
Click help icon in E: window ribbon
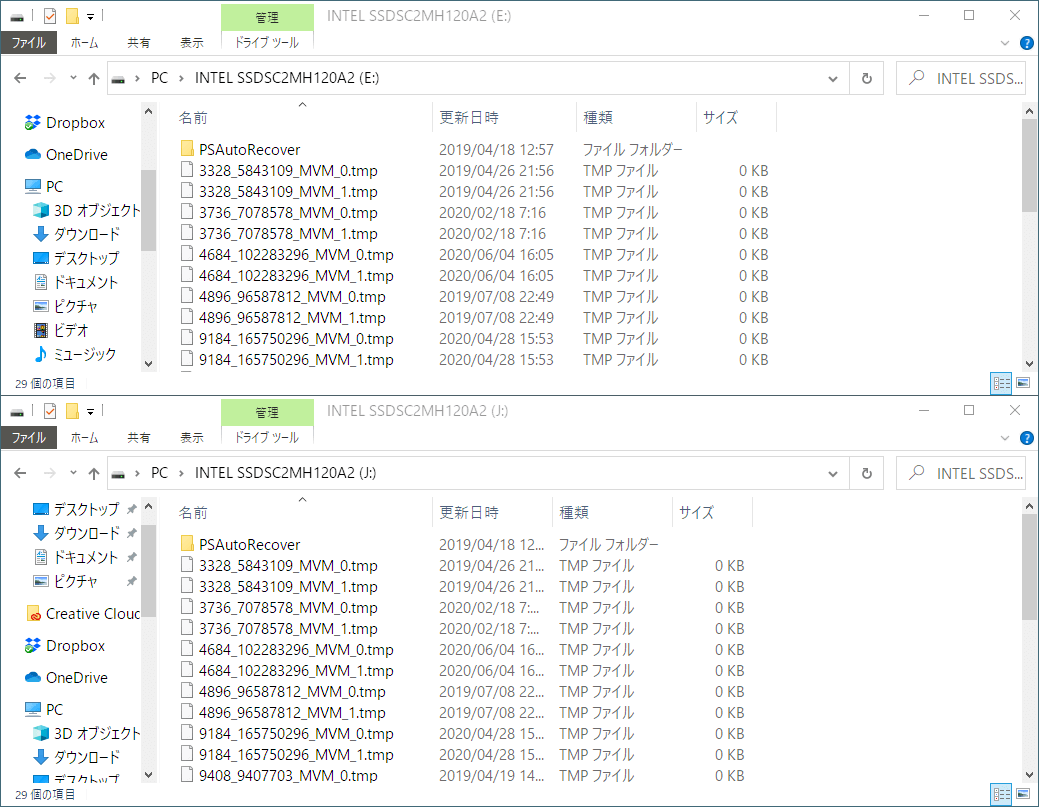1026,43
